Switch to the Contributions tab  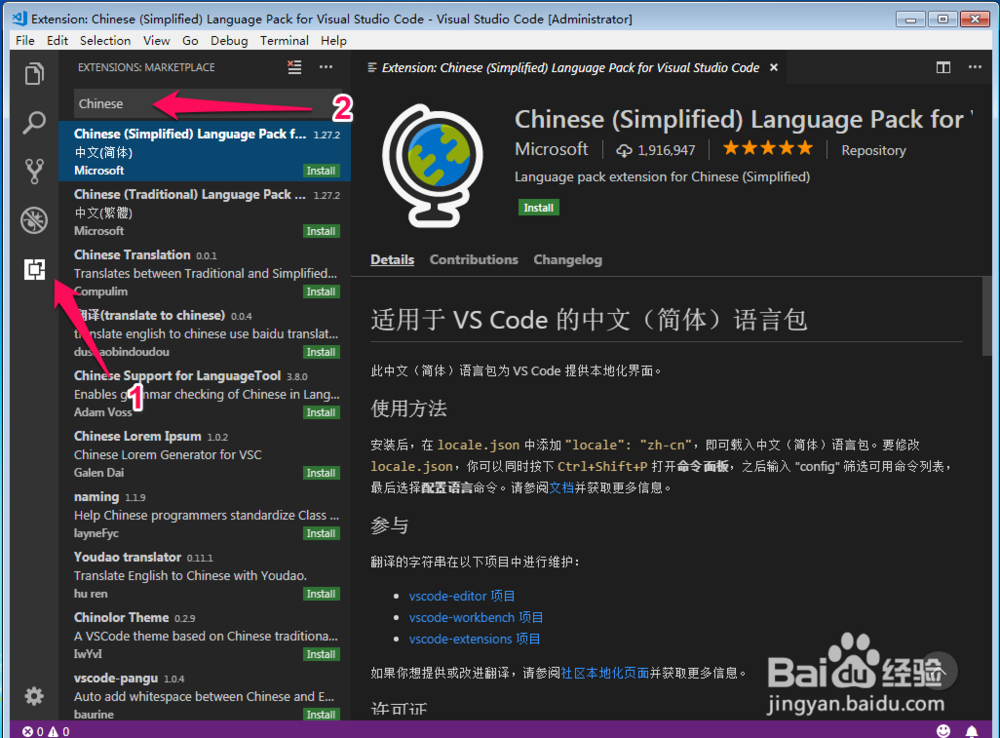[x=474, y=260]
